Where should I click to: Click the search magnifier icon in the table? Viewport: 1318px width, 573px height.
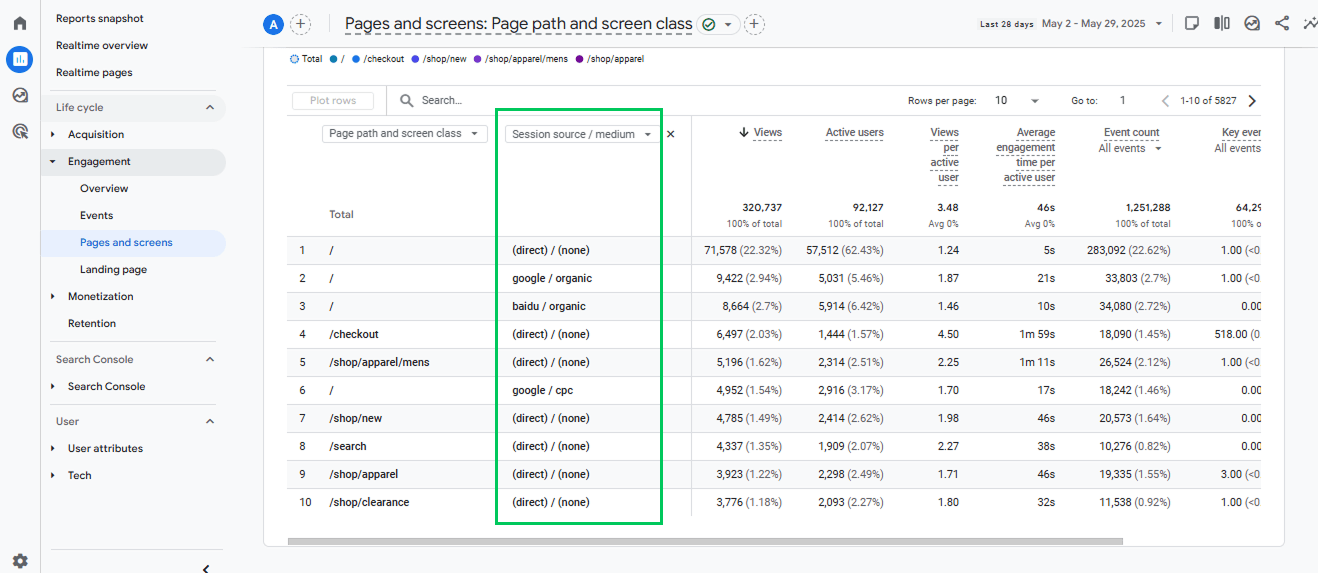click(406, 100)
